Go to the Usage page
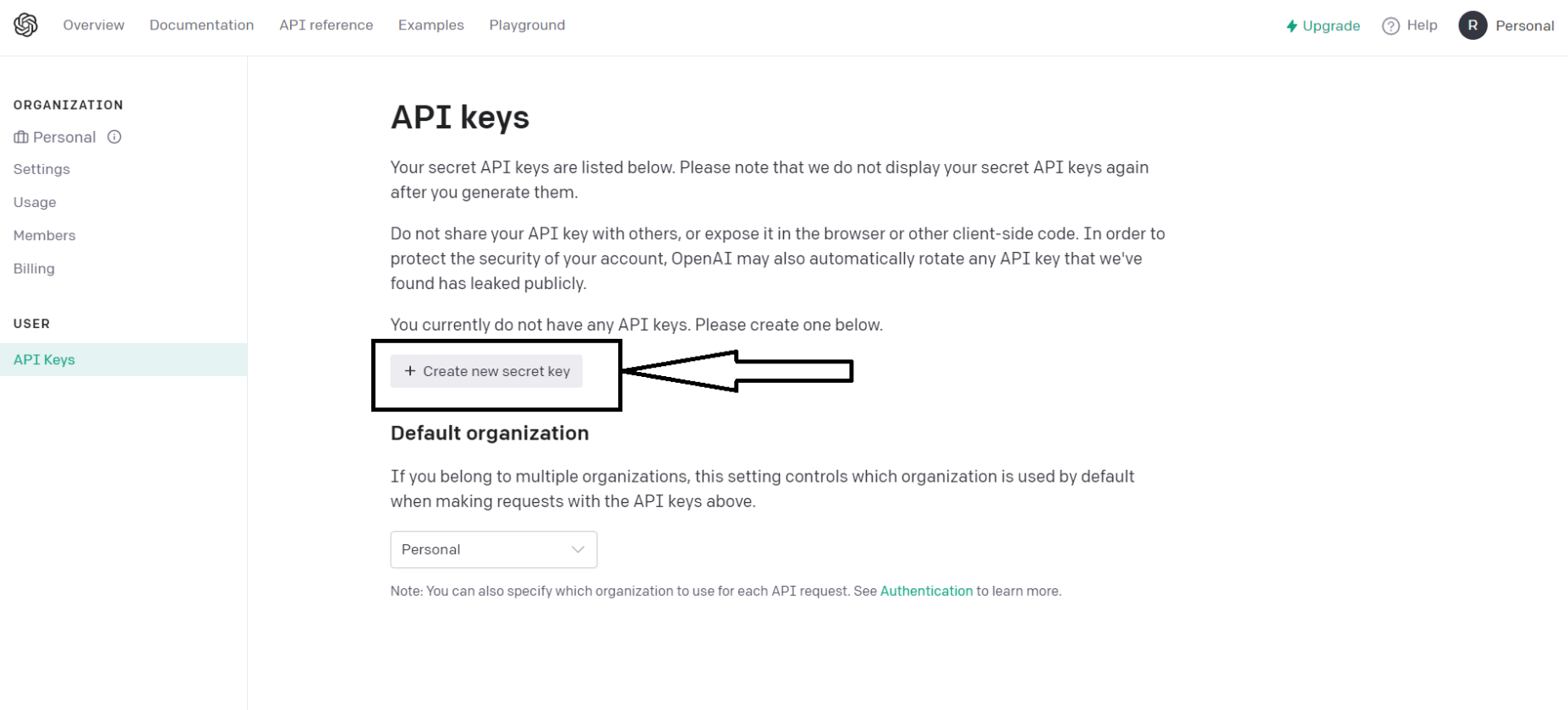The width and height of the screenshot is (1568, 710). (35, 202)
